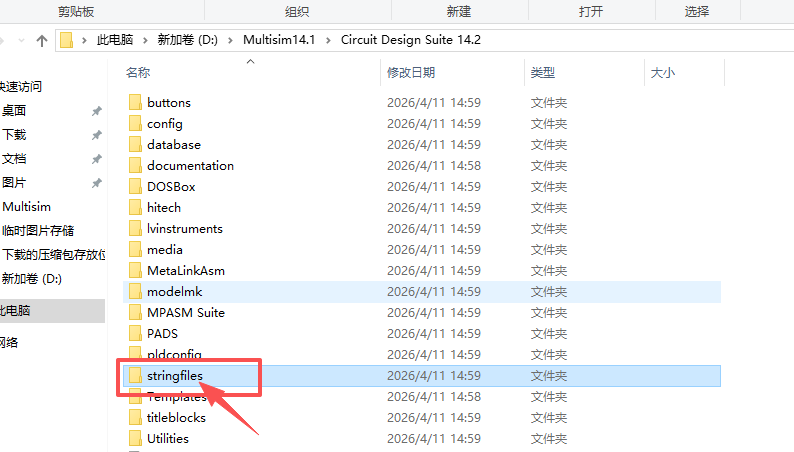Select the lvinstruments folder name
The width and height of the screenshot is (794, 452).
tap(185, 228)
